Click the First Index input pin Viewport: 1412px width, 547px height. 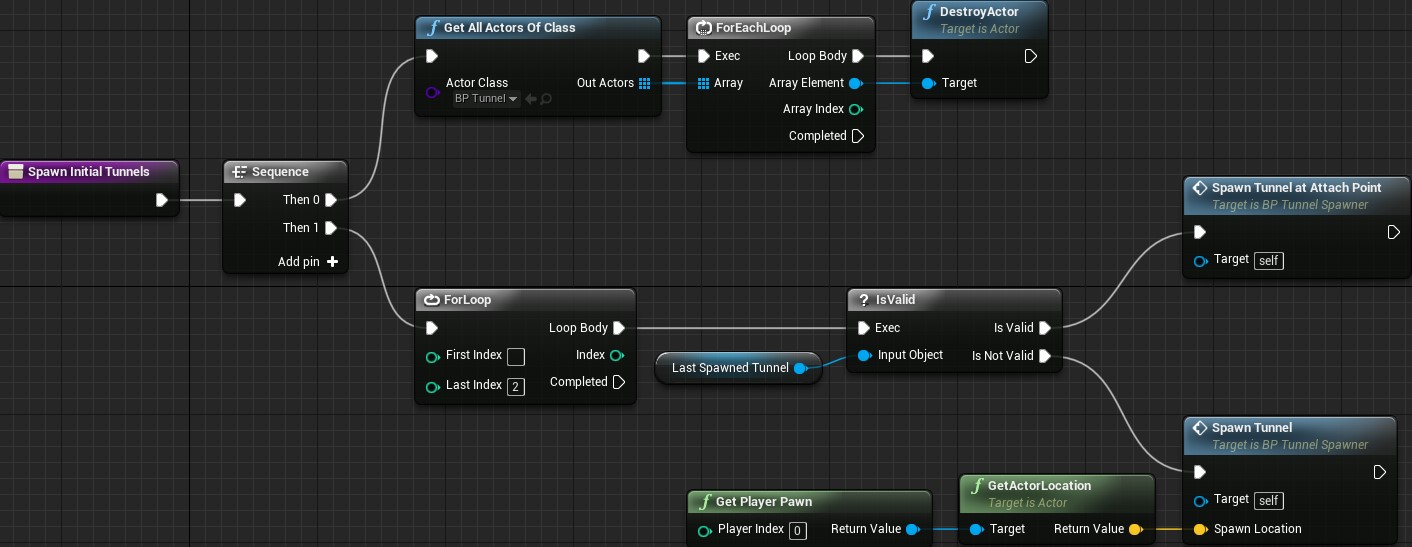[432, 357]
